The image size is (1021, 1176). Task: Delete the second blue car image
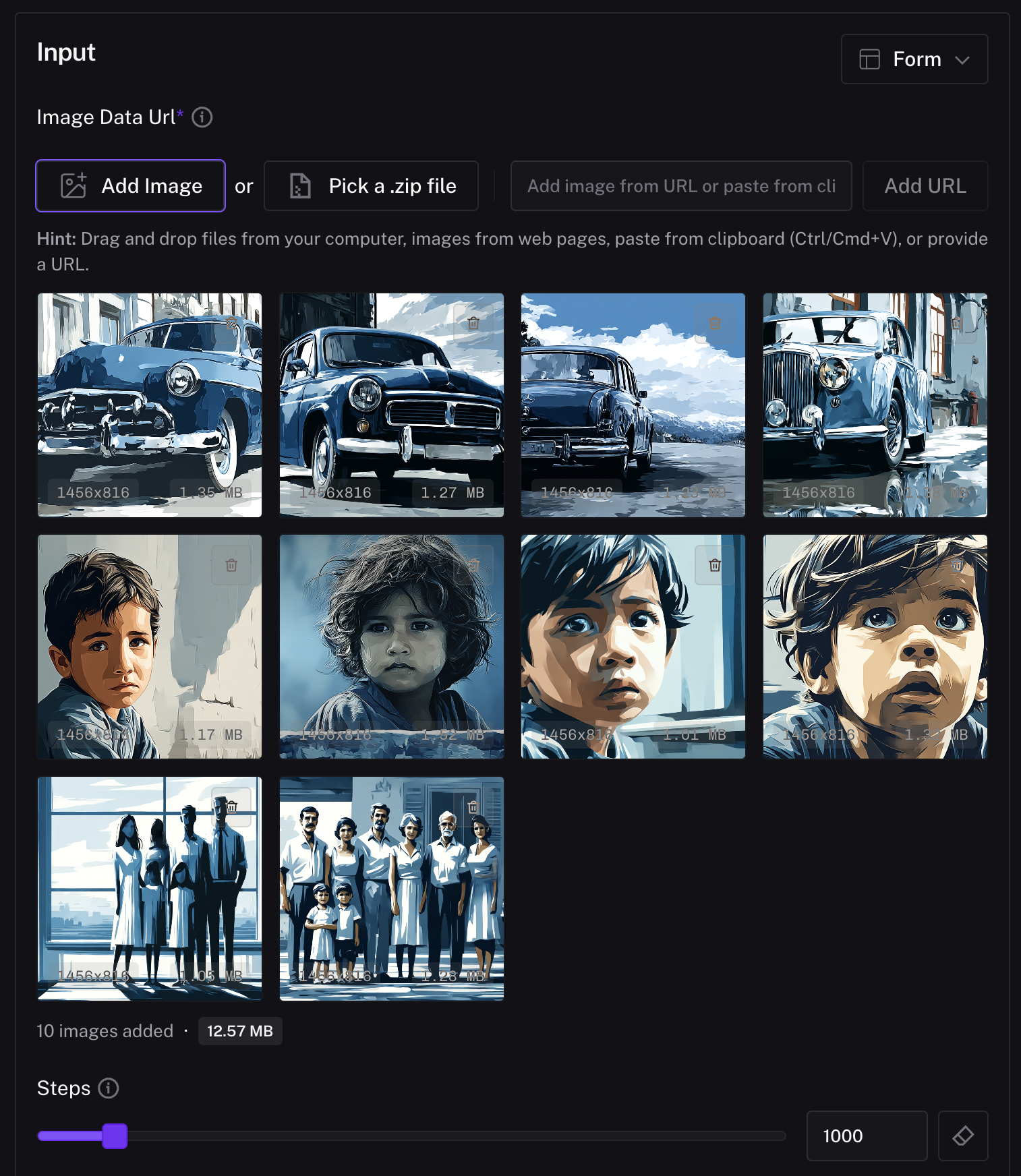point(473,323)
